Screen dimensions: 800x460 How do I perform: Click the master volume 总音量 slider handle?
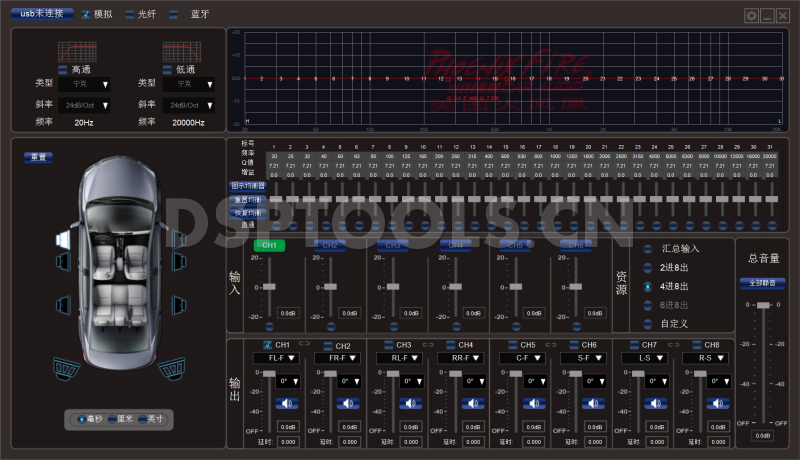tap(763, 305)
